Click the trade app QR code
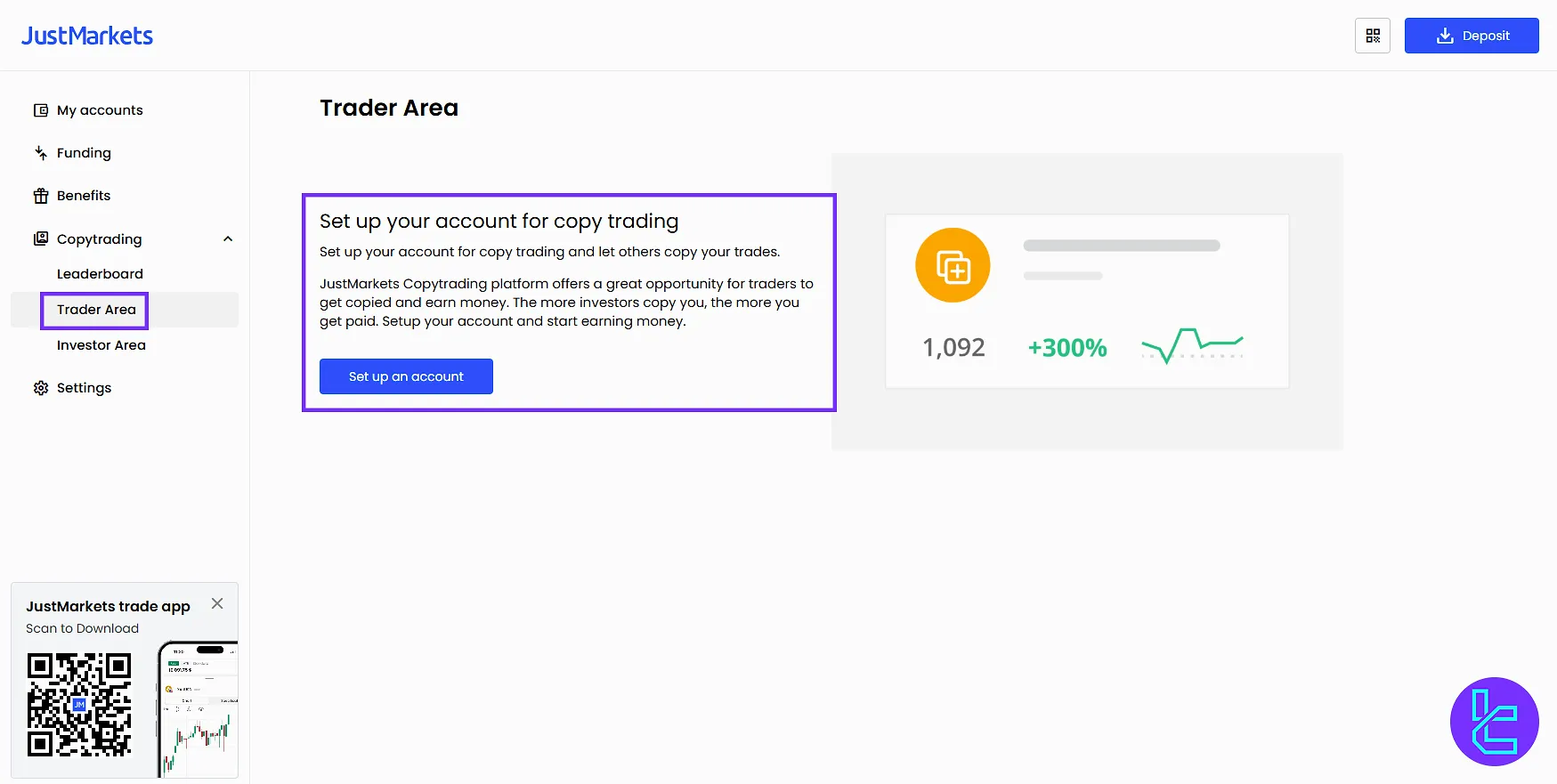This screenshot has width=1557, height=784. (x=79, y=705)
